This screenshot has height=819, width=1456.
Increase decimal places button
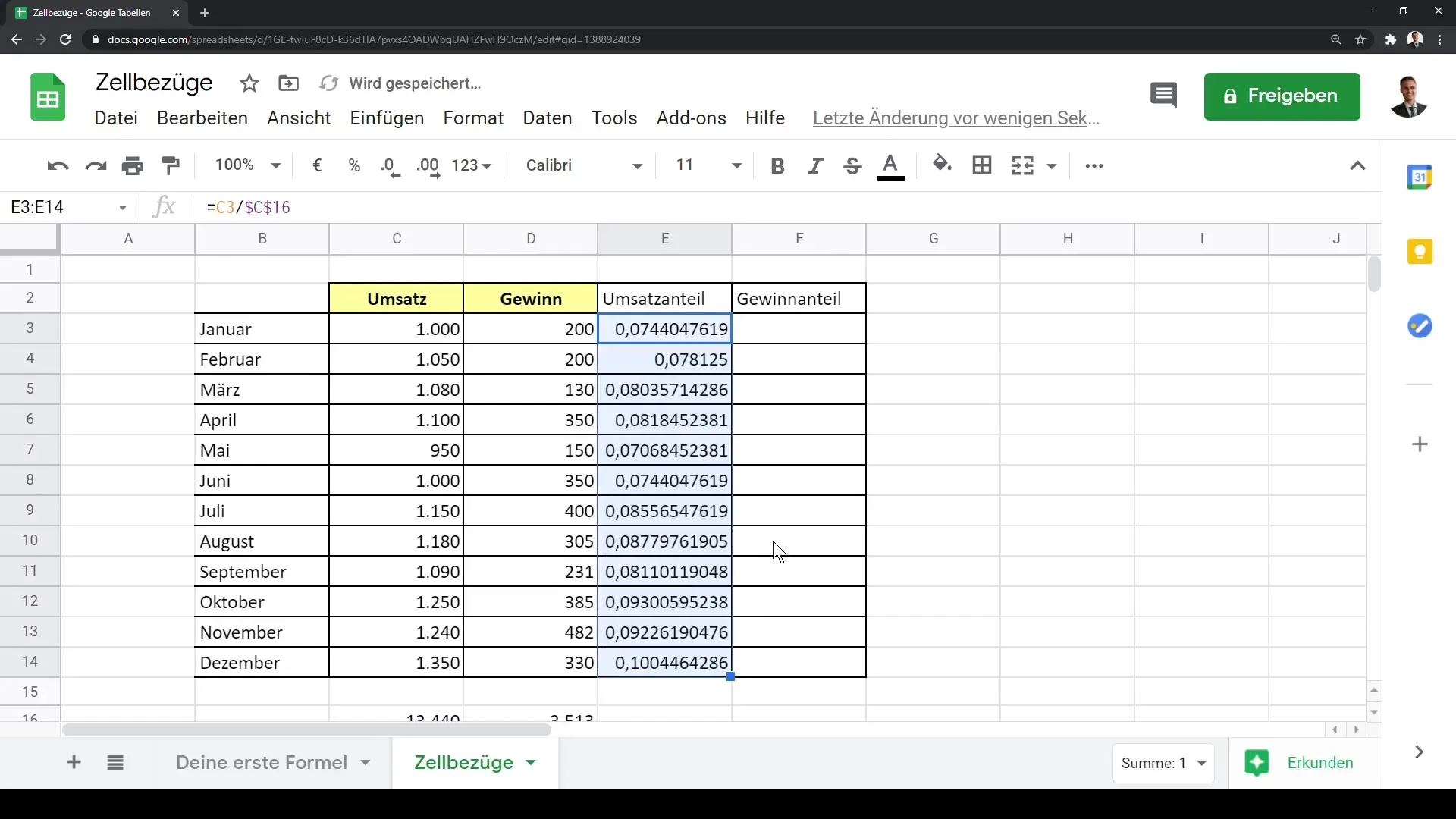pos(428,167)
